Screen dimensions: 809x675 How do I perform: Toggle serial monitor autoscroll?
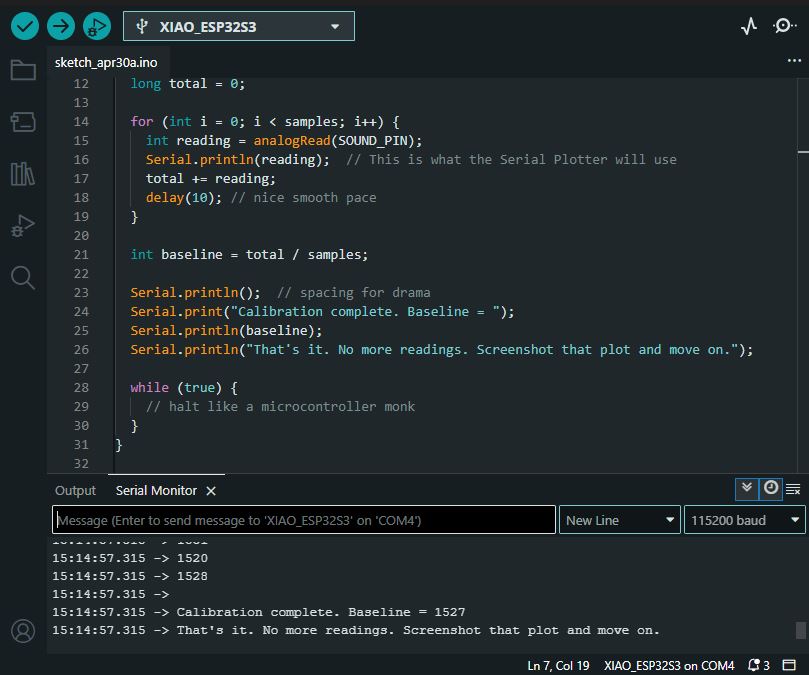click(x=747, y=488)
